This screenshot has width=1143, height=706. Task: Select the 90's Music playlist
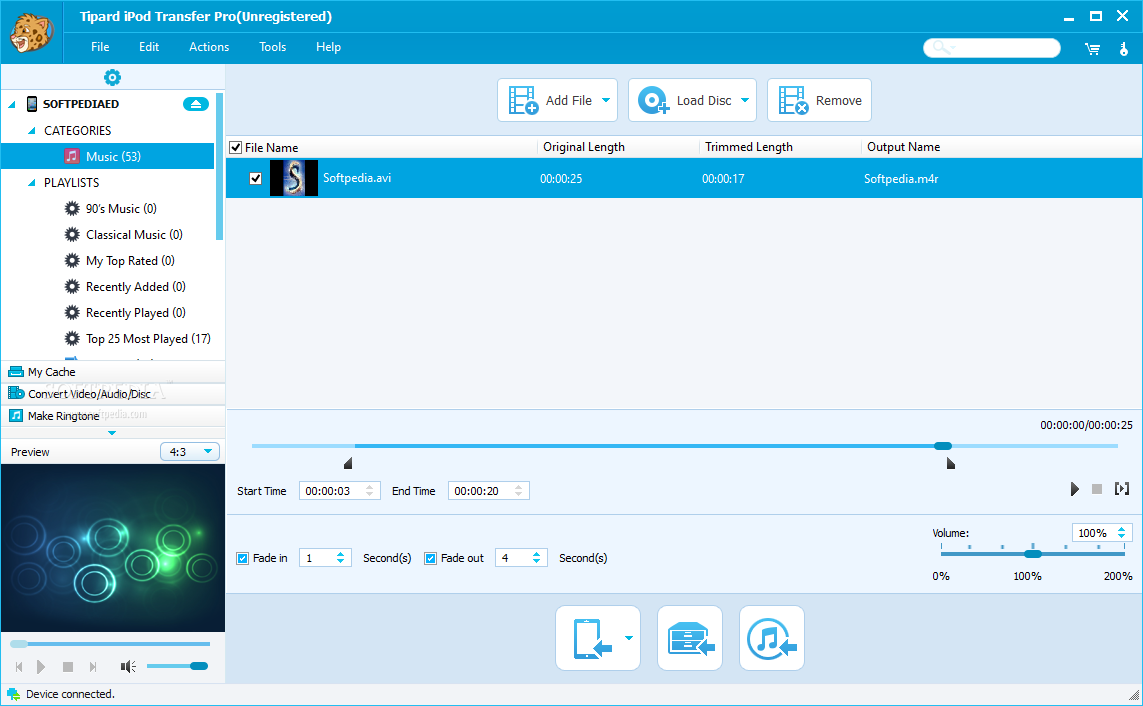coord(121,208)
